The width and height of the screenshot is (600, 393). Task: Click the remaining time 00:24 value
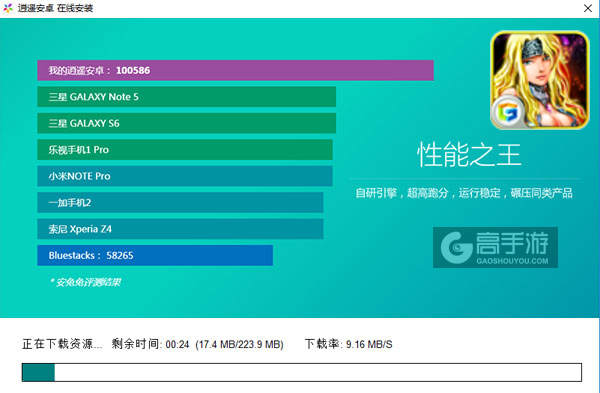[177, 345]
